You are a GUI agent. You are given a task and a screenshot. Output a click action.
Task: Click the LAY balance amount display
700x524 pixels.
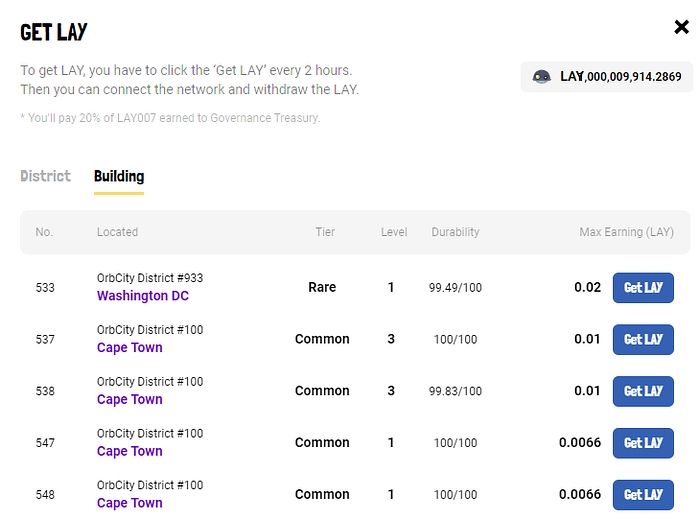620,77
